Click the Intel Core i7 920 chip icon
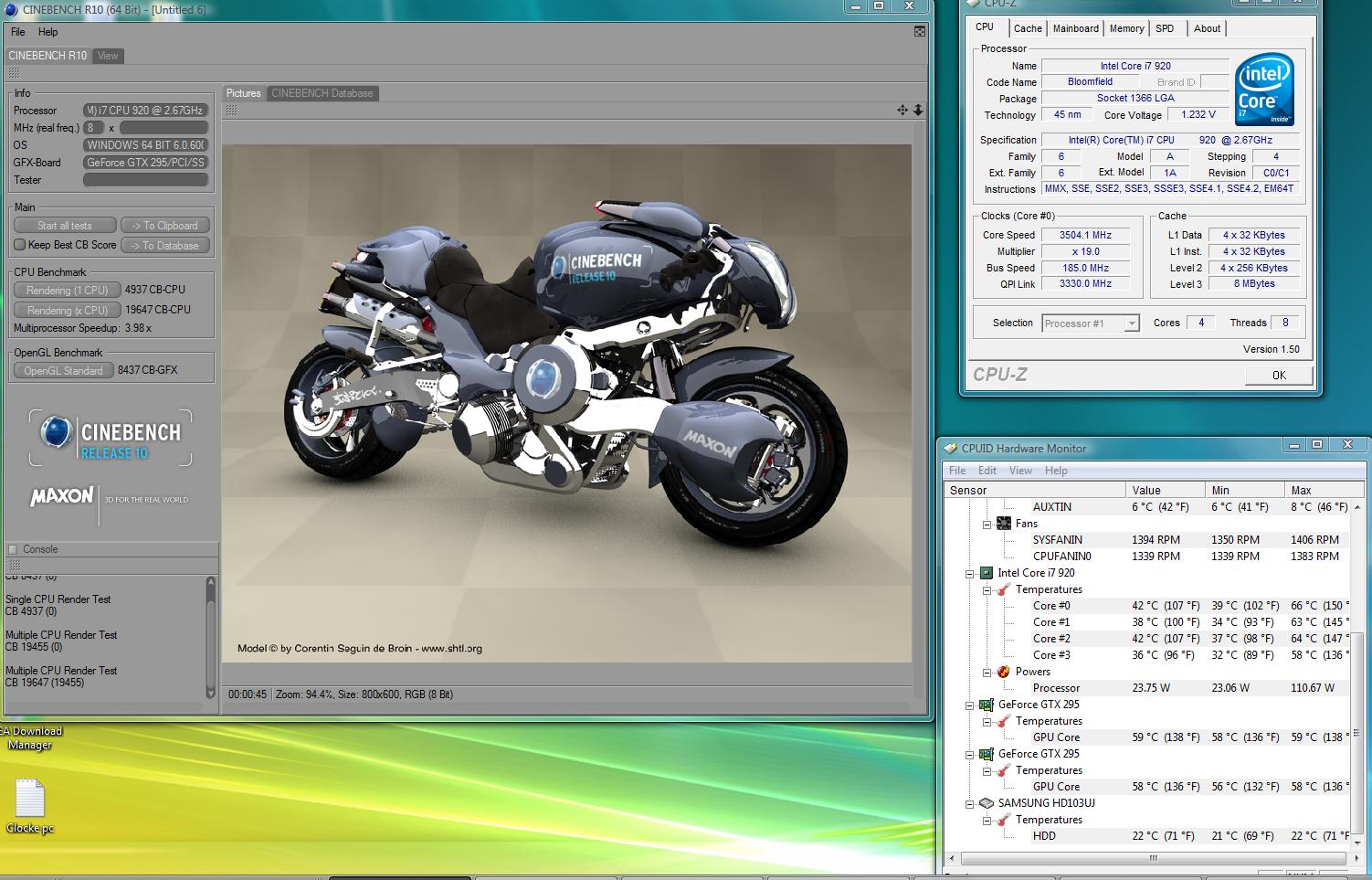 (x=987, y=573)
